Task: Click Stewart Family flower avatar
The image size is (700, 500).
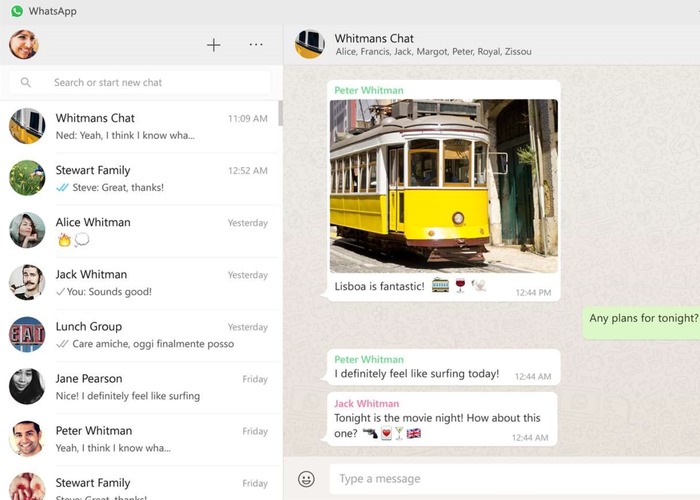Action: pos(27,178)
